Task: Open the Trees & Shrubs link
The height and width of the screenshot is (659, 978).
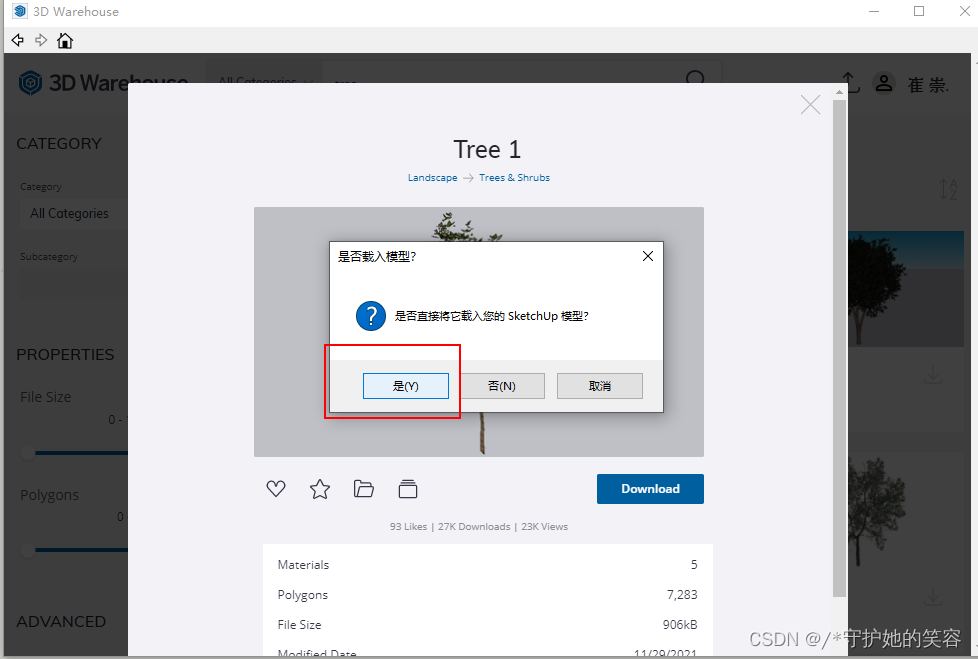Action: coord(515,178)
